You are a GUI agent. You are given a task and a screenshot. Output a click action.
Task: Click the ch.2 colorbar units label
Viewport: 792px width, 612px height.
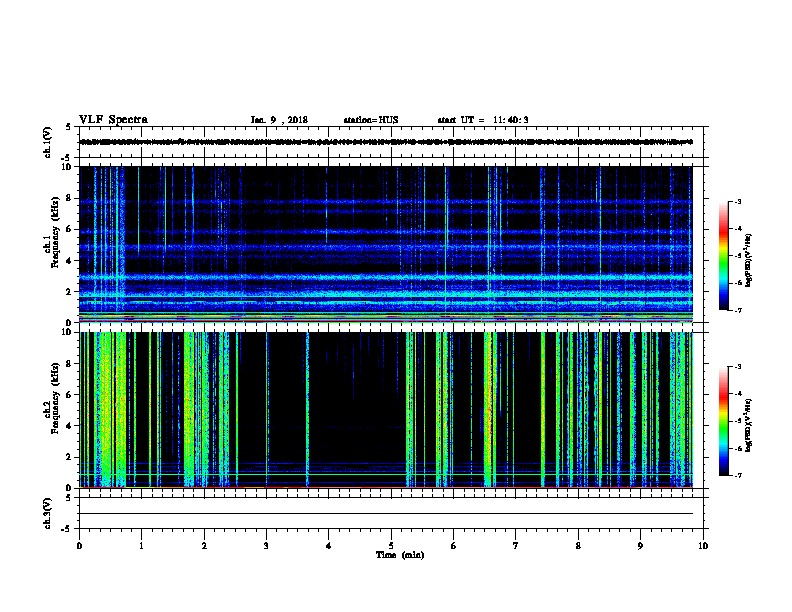pos(749,425)
